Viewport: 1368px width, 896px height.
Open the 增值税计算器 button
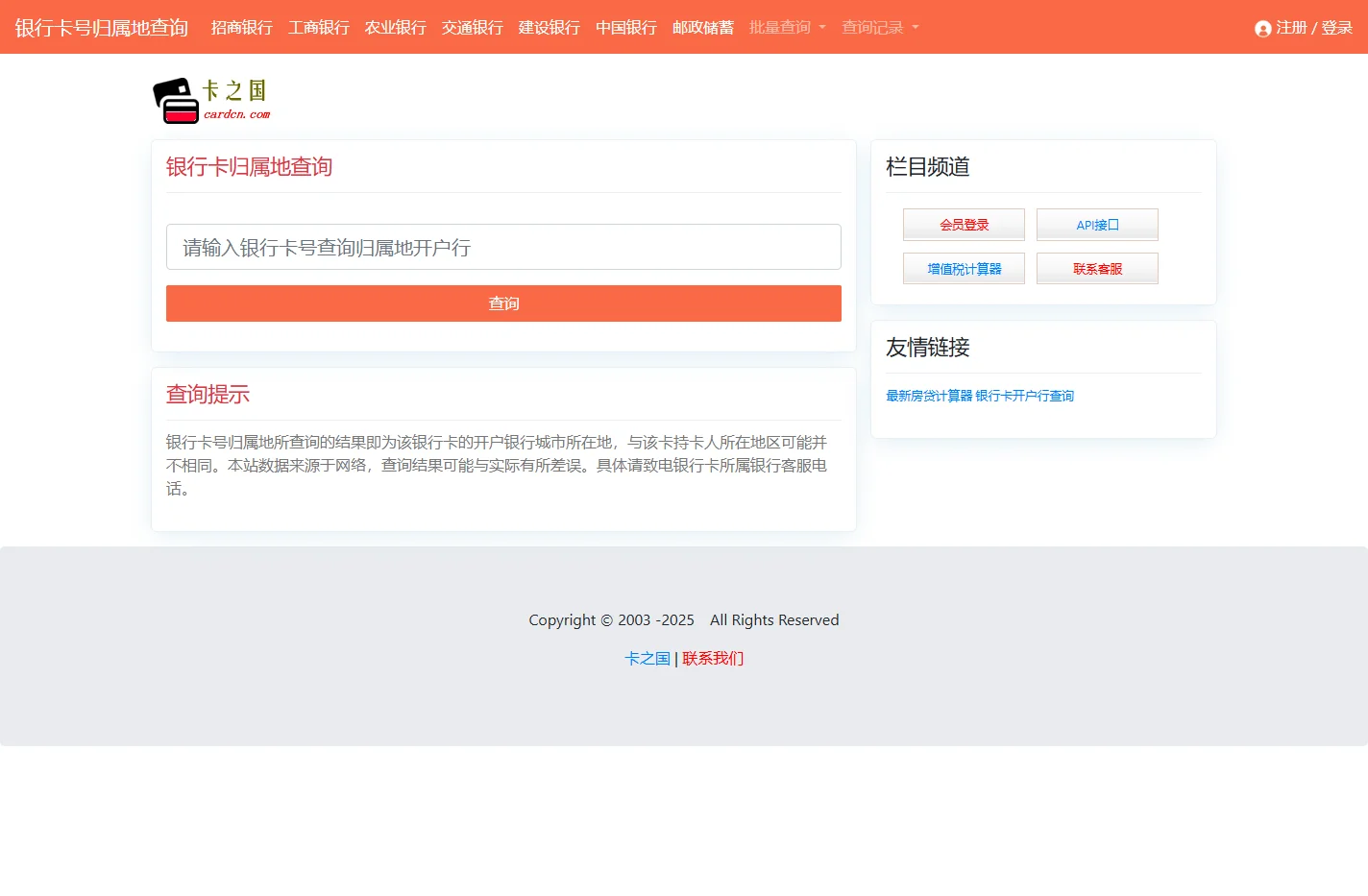[964, 269]
